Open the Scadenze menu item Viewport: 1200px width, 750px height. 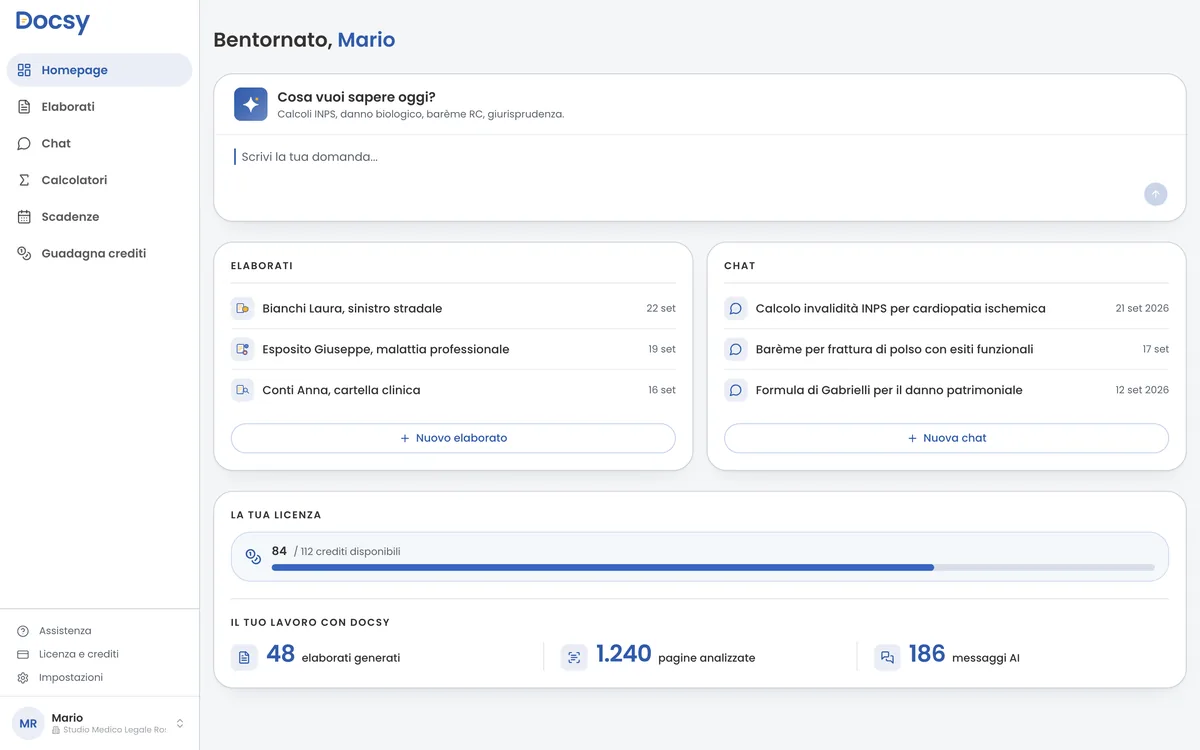pyautogui.click(x=99, y=217)
